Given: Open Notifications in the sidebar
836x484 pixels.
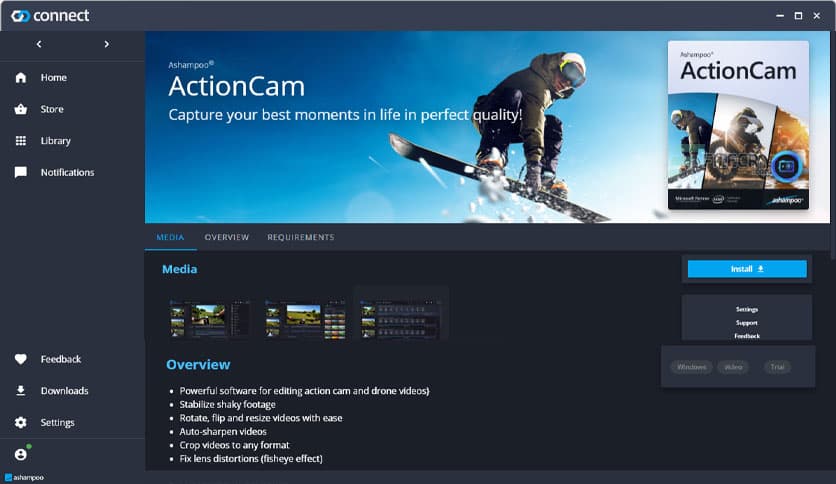Looking at the screenshot, I should coord(68,172).
